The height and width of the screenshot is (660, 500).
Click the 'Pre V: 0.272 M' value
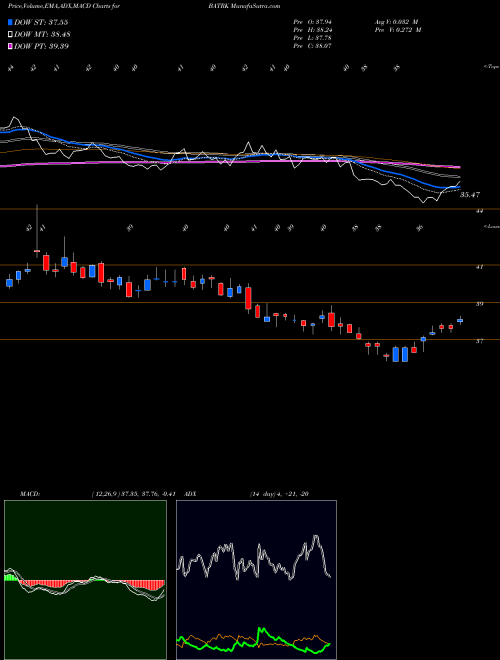pos(398,30)
